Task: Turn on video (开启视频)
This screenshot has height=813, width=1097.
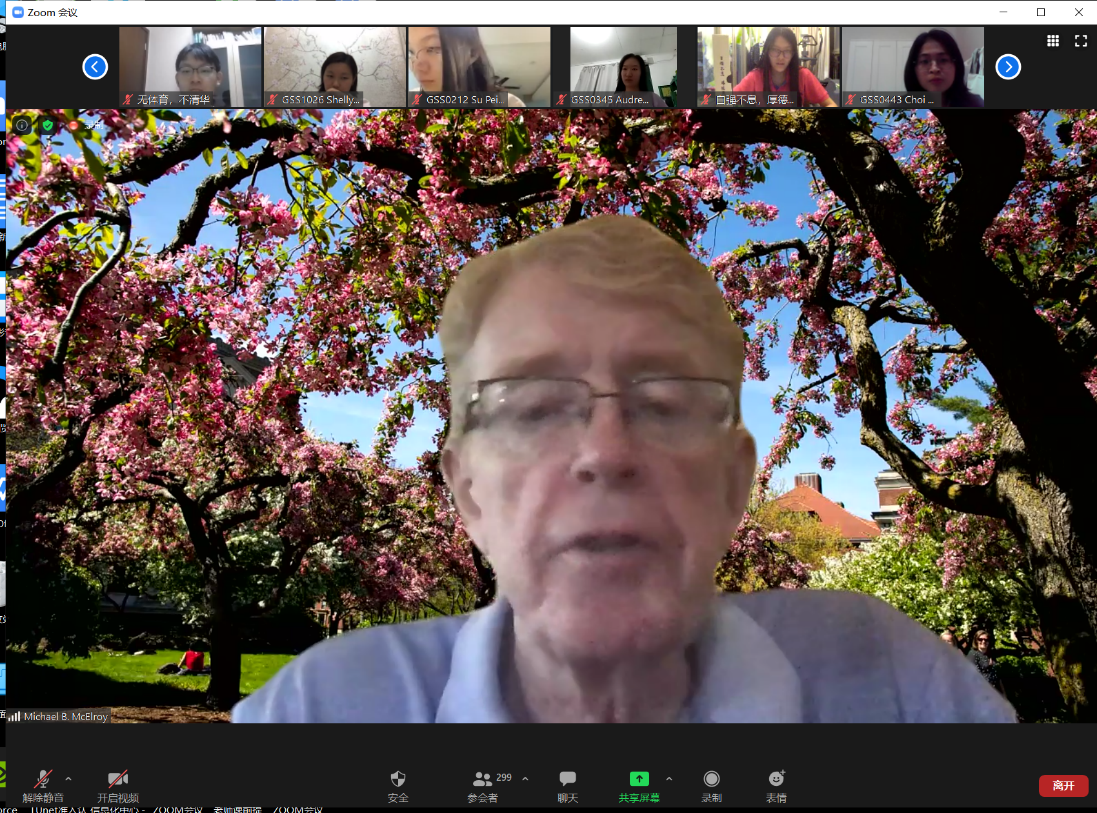Action: [118, 779]
